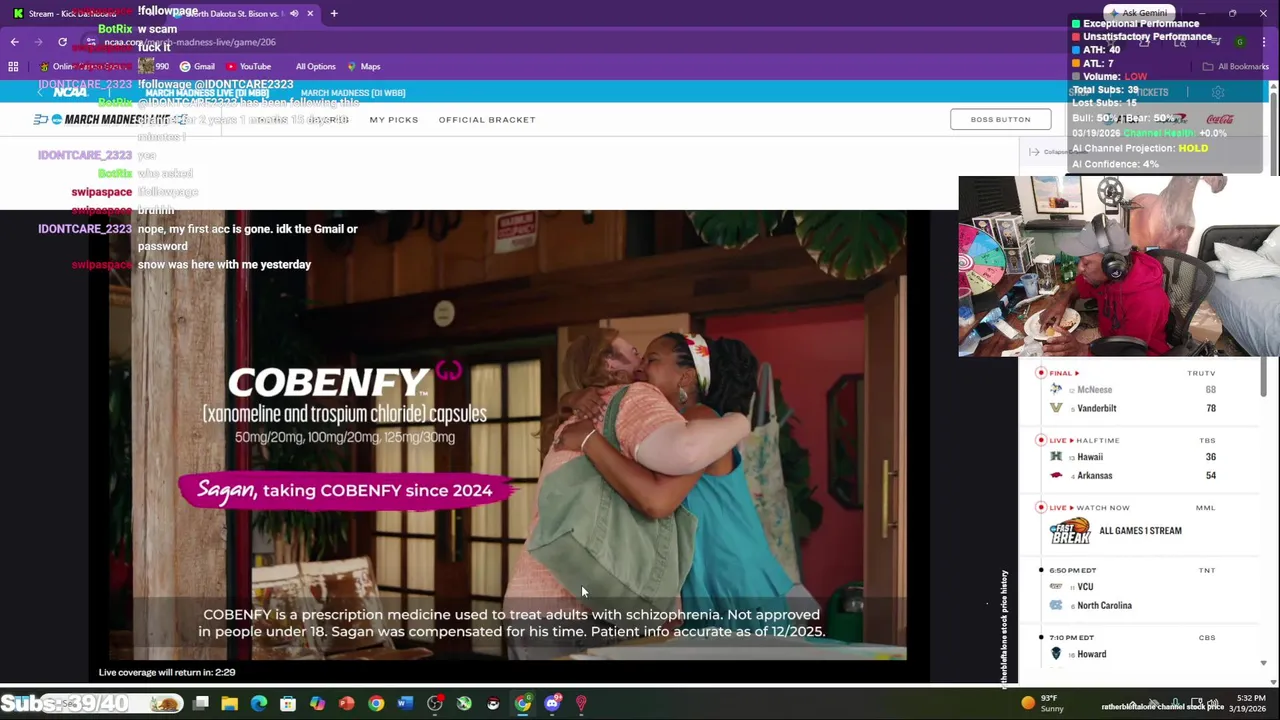Open the OFFICIAL BRACKET menu item
This screenshot has height=720, width=1280.
point(487,120)
